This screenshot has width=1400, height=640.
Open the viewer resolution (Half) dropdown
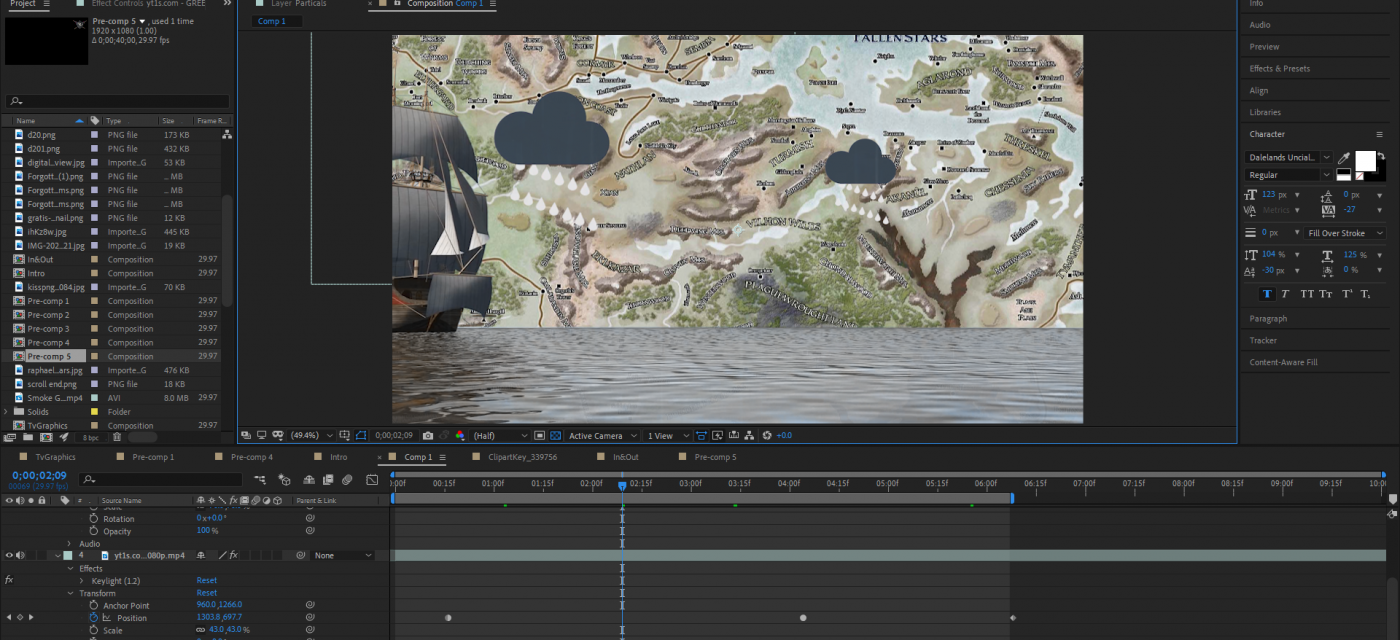coord(500,436)
